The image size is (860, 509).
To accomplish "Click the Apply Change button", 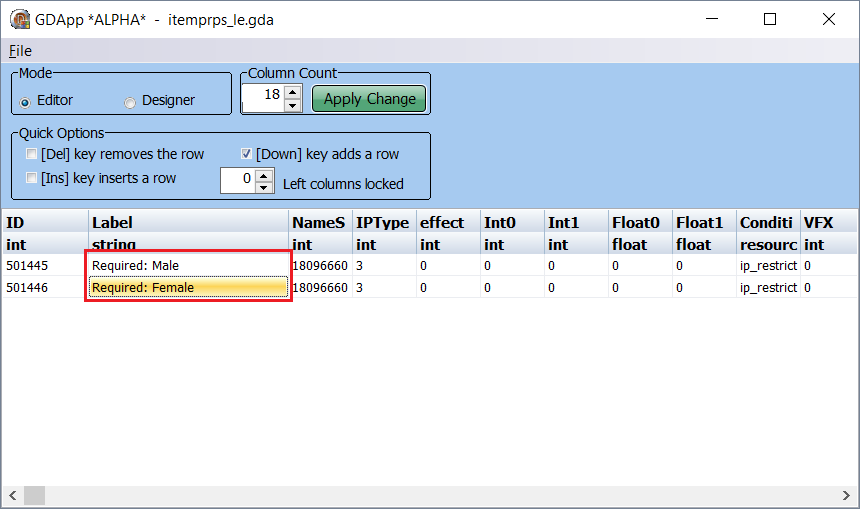I will 369,99.
